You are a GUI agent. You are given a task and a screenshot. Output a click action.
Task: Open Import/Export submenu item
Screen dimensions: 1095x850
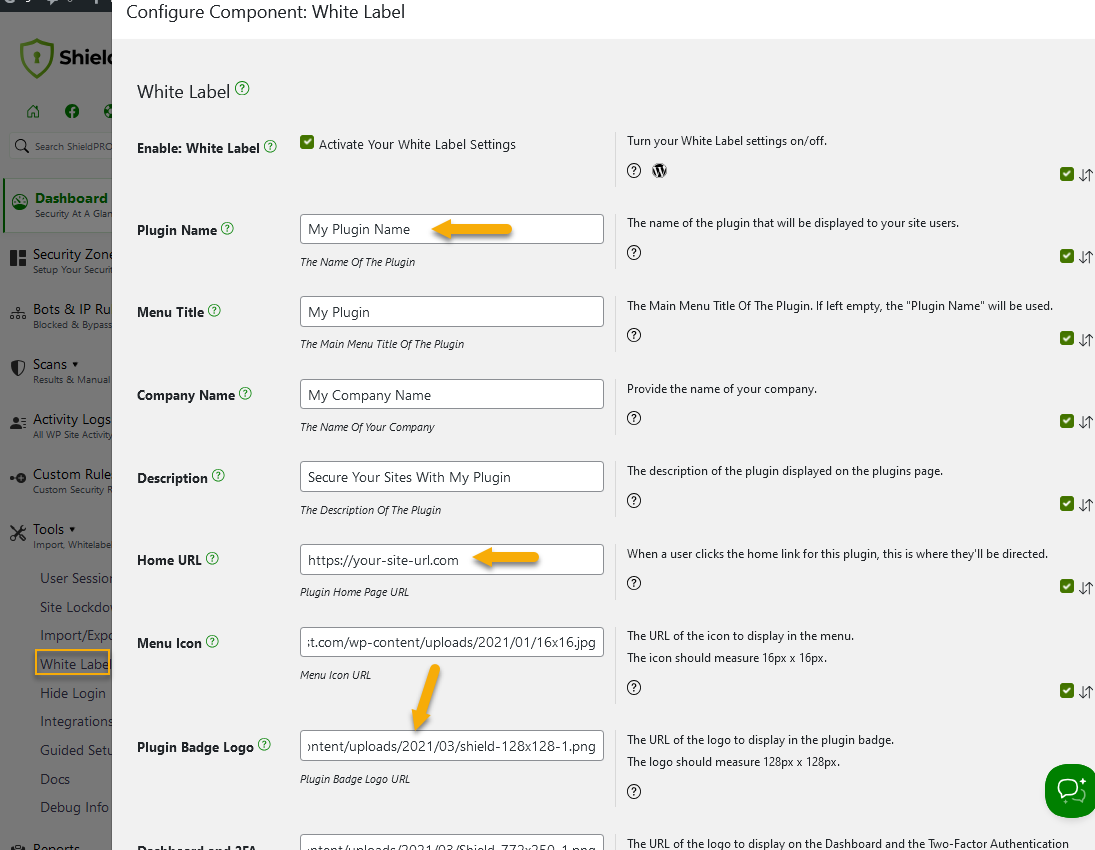pos(75,635)
